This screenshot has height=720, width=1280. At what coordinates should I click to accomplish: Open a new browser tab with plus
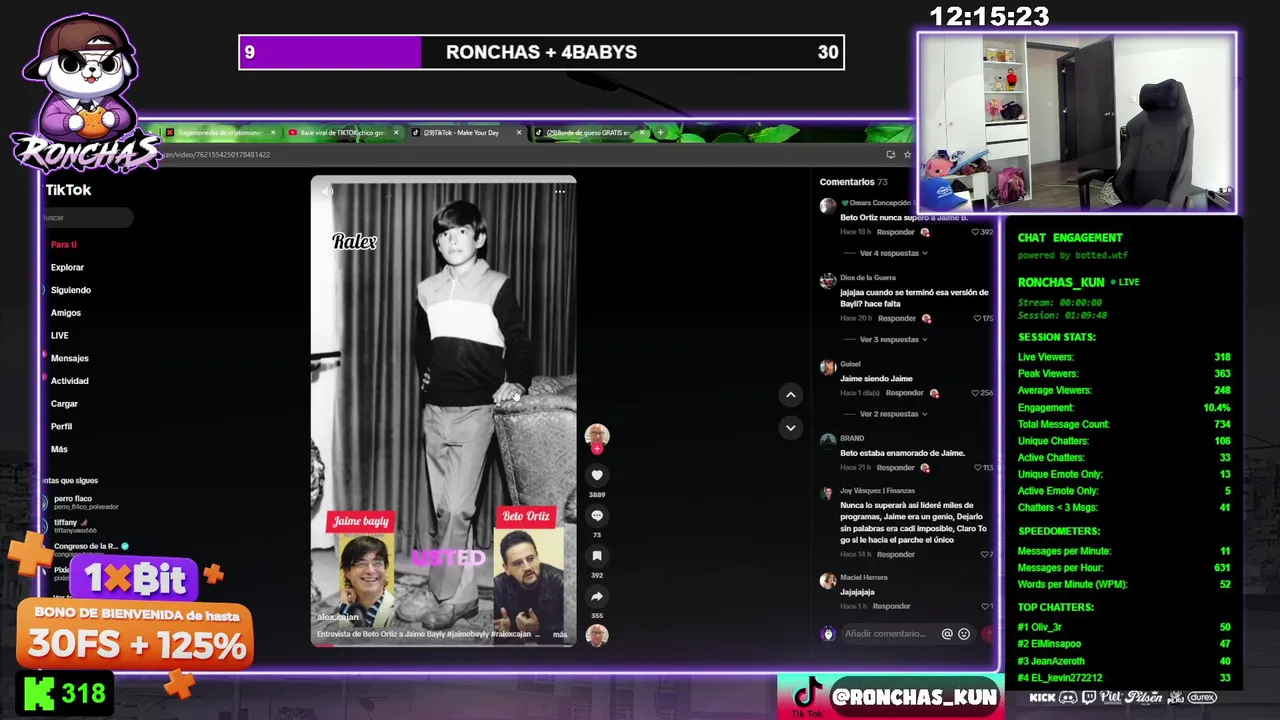tap(660, 132)
